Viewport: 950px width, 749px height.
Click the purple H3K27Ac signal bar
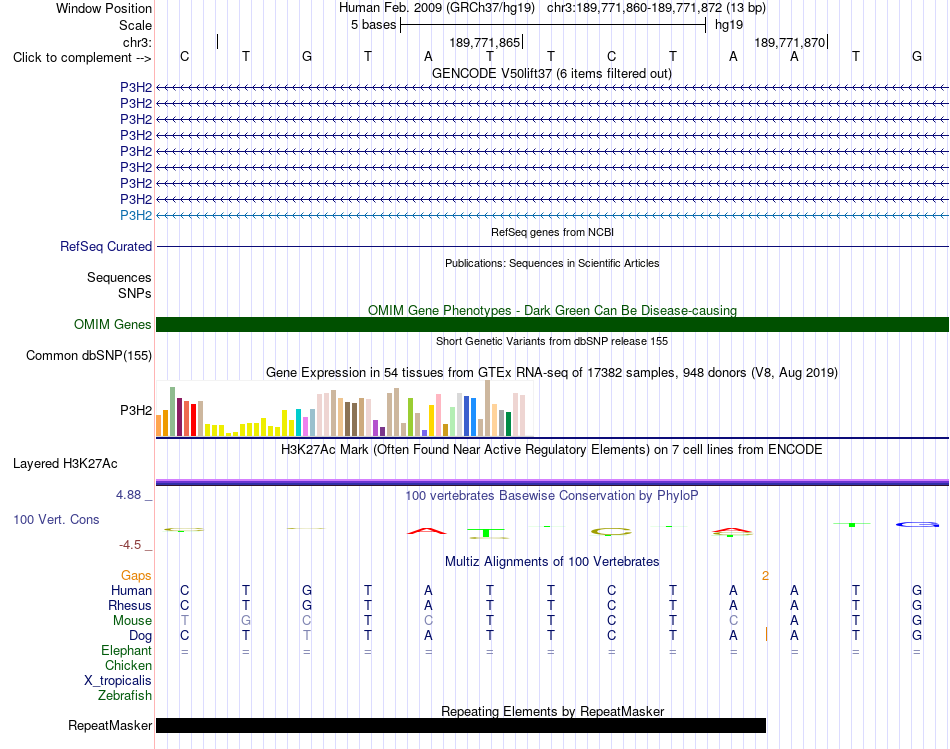tap(552, 482)
